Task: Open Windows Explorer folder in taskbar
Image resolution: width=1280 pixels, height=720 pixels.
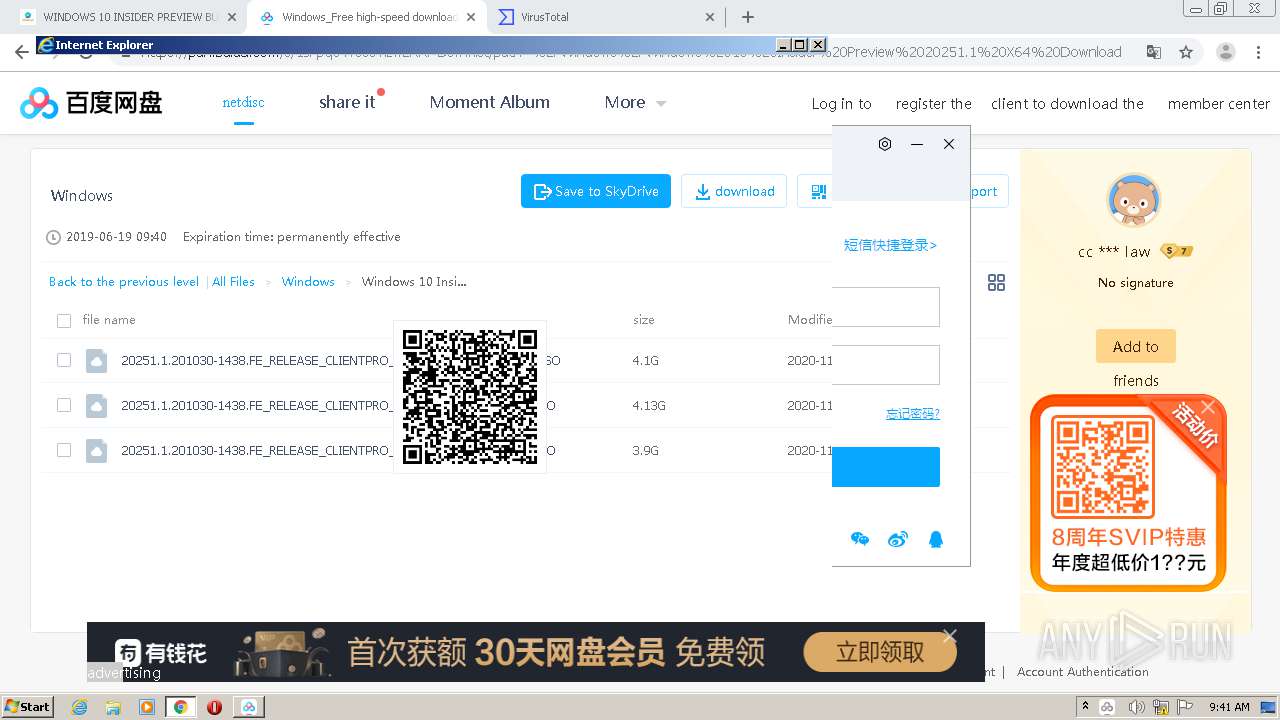Action: [113, 707]
